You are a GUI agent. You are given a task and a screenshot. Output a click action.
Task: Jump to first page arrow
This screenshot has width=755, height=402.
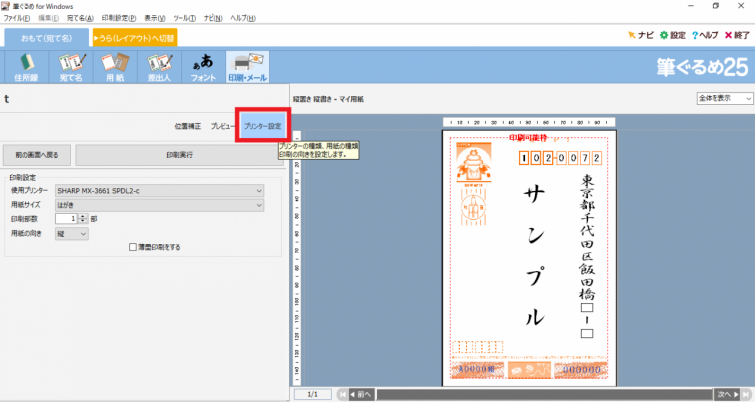342,394
